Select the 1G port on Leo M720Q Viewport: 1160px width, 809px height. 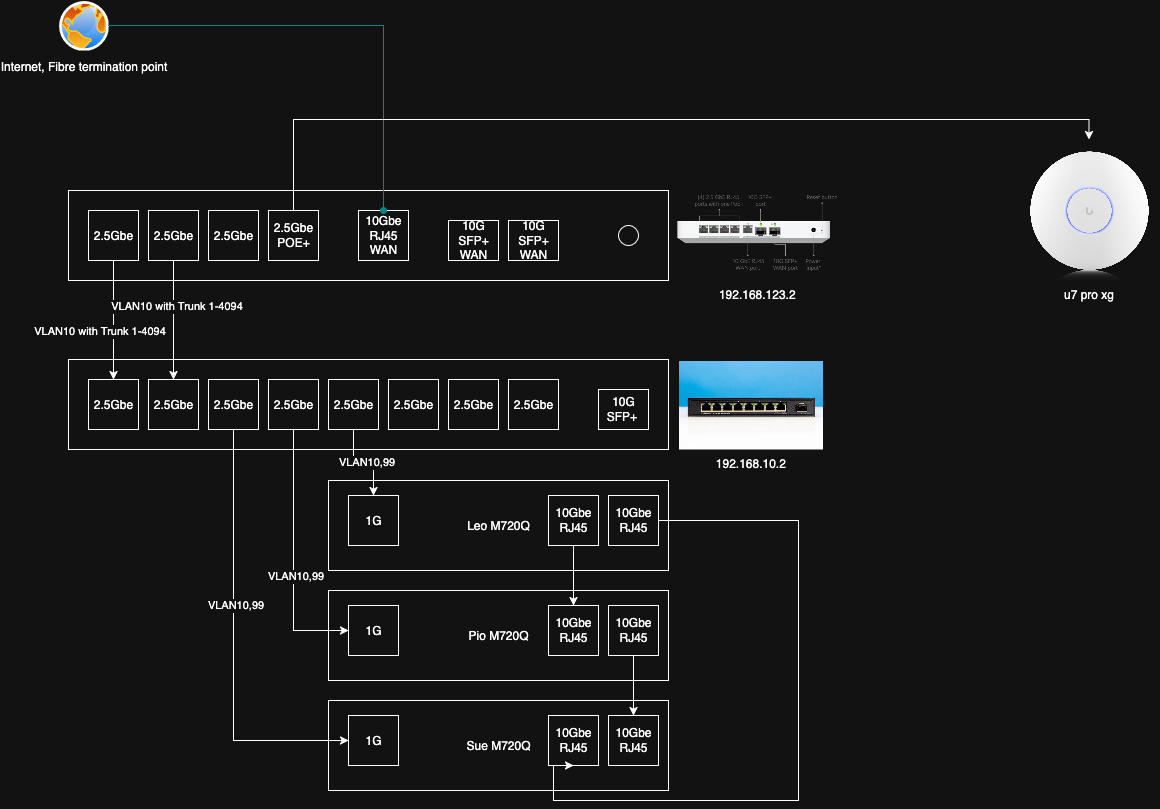tap(373, 521)
